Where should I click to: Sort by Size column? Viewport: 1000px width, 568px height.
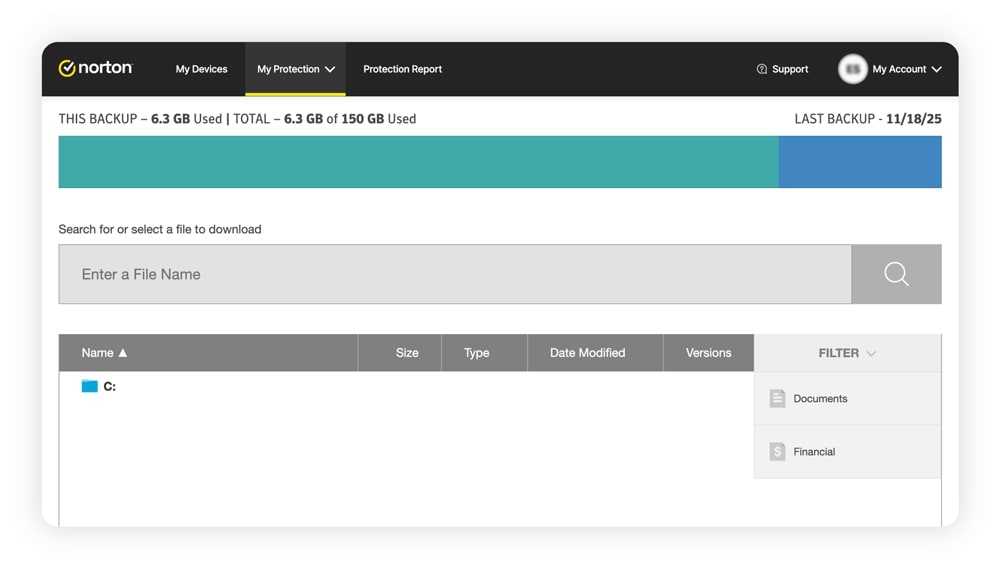point(400,353)
